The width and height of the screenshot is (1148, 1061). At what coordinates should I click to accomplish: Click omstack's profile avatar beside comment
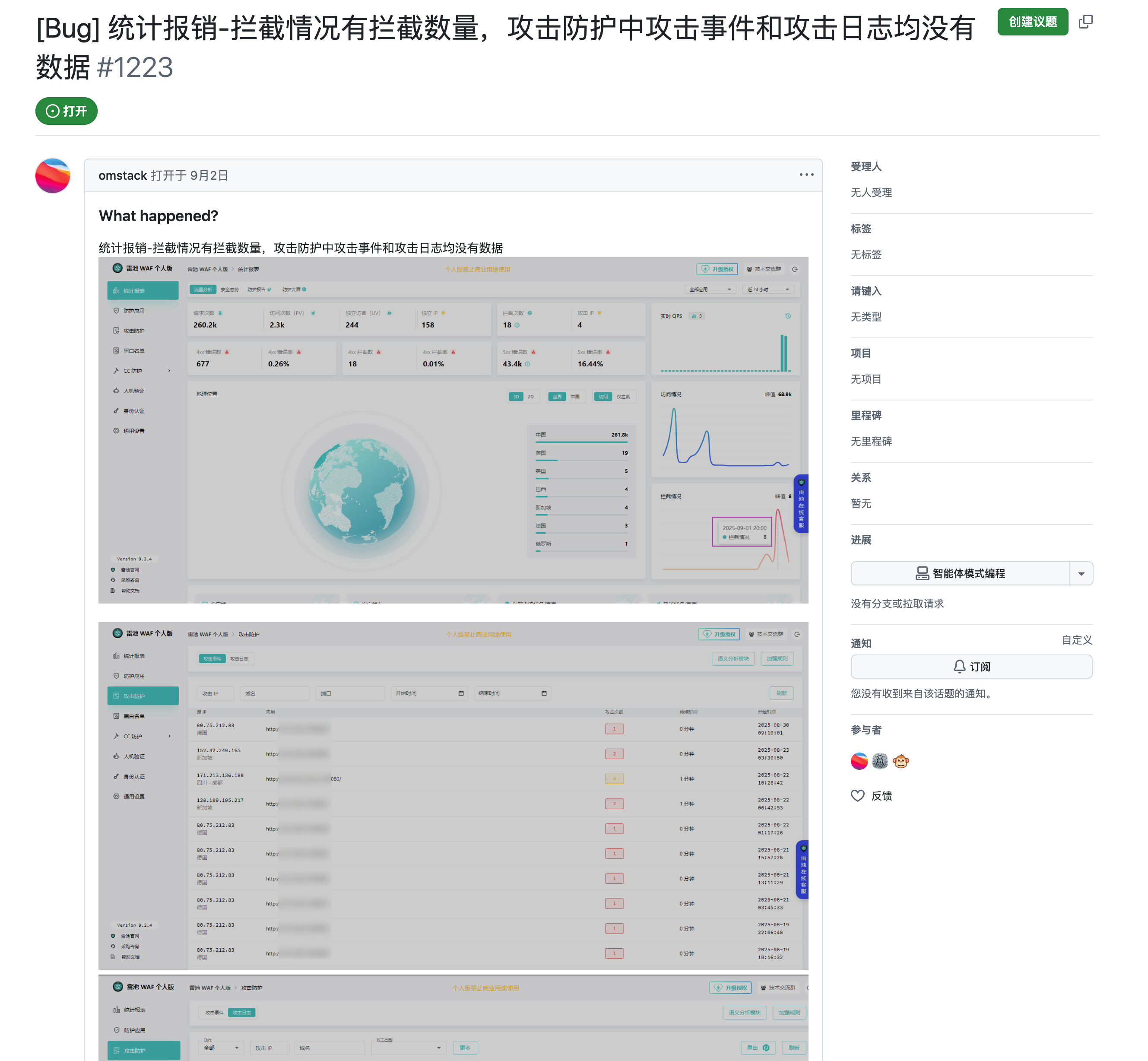point(53,176)
